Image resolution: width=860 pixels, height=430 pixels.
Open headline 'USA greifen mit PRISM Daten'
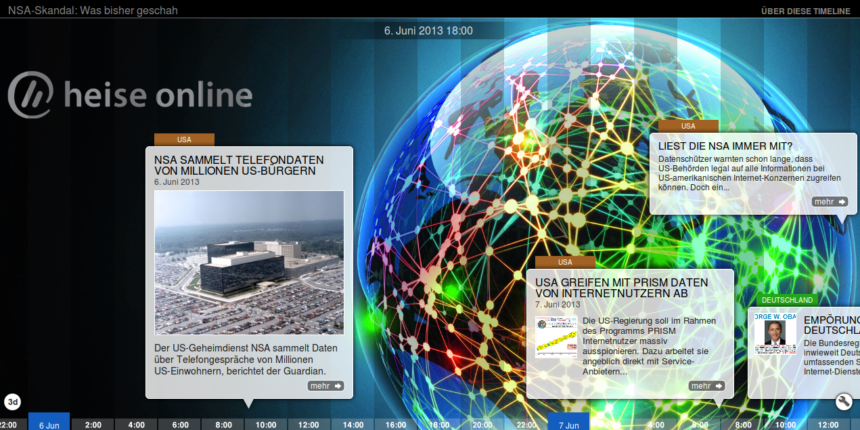point(621,288)
